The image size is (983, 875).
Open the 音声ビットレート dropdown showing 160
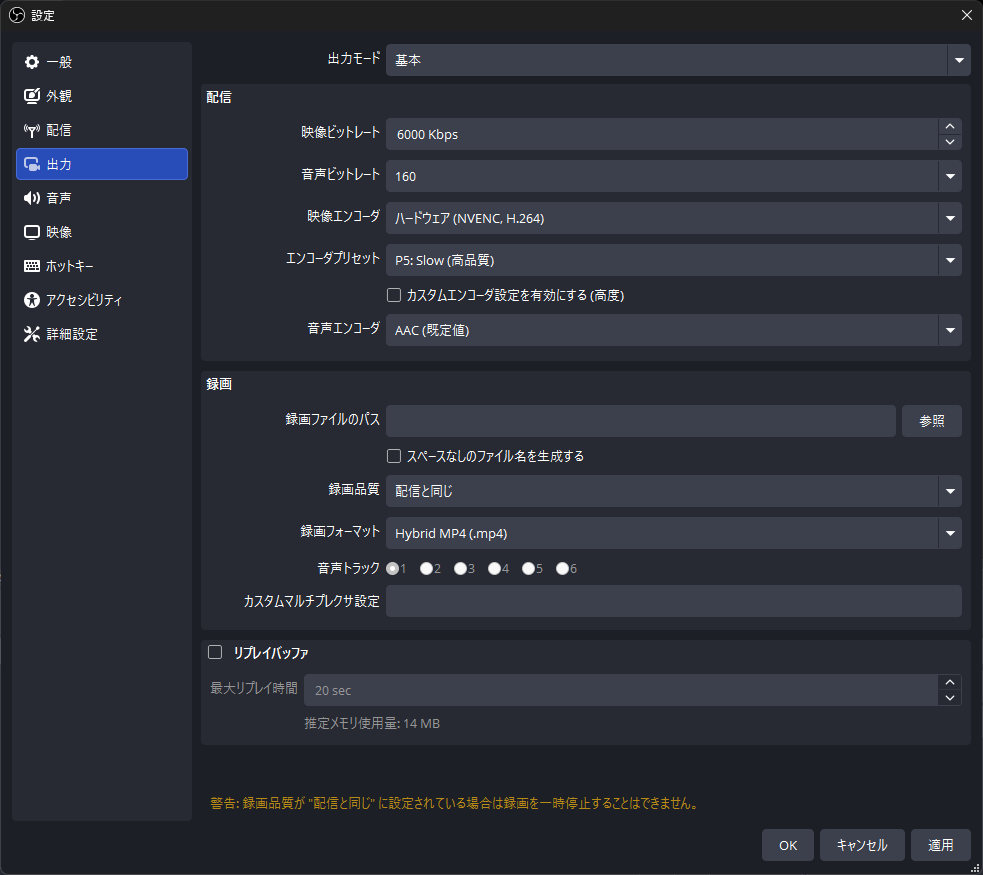click(x=673, y=176)
